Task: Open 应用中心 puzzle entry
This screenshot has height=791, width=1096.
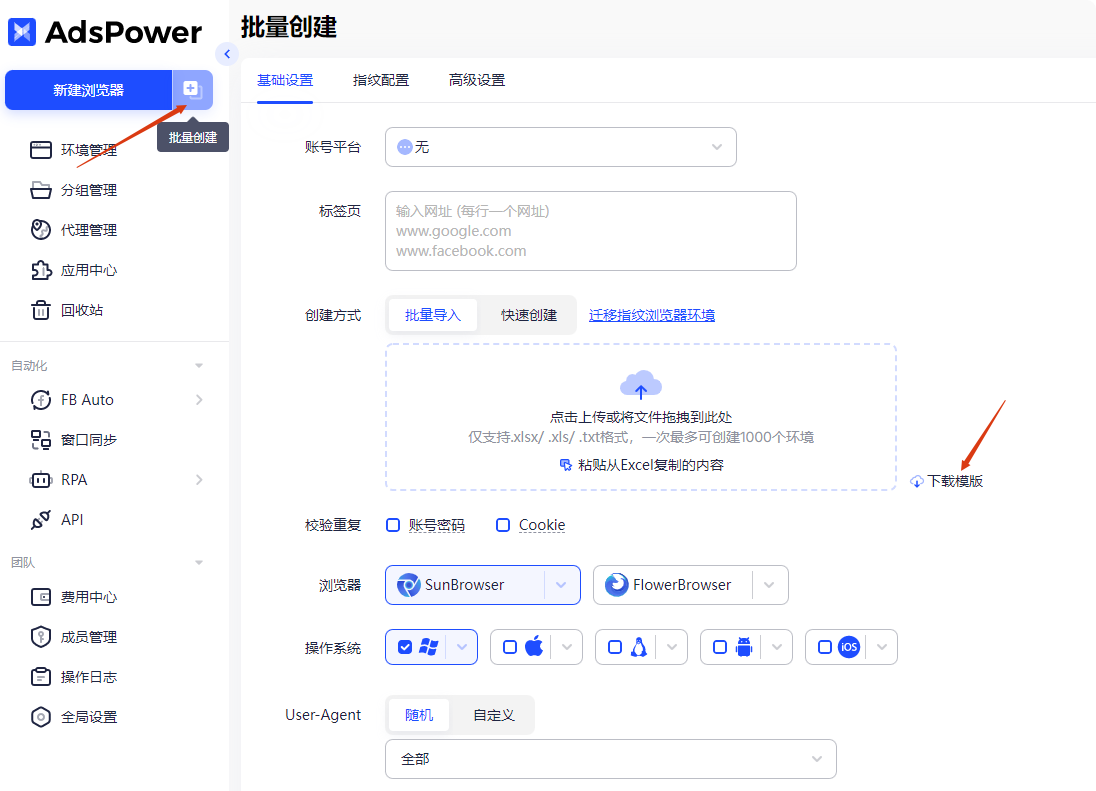Action: tap(73, 270)
